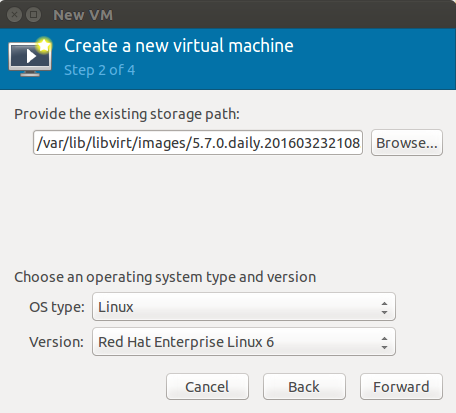Click the 'OS type:' label
456x413 pixels.
[57, 307]
